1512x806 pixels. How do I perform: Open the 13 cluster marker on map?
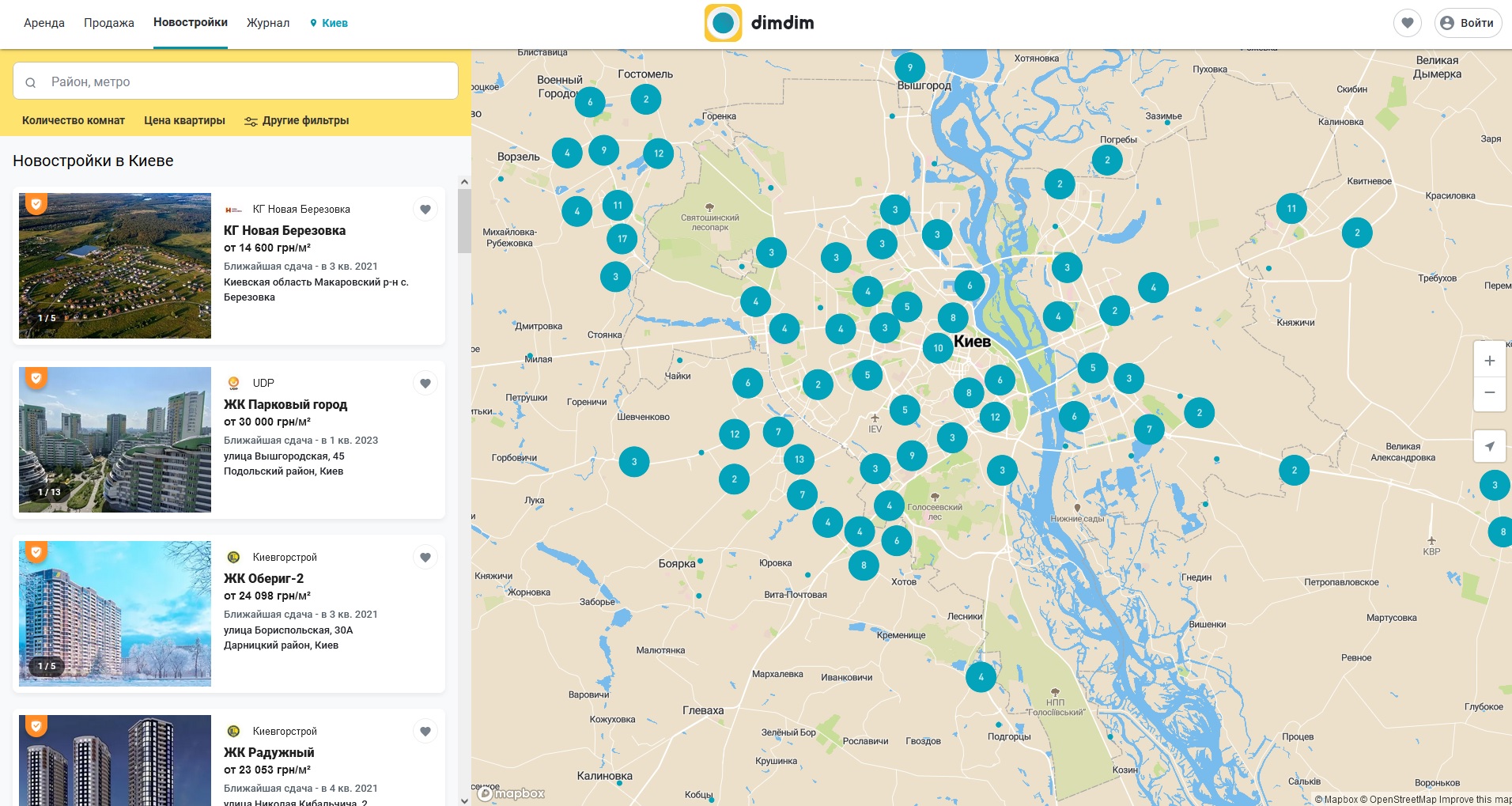coord(799,459)
